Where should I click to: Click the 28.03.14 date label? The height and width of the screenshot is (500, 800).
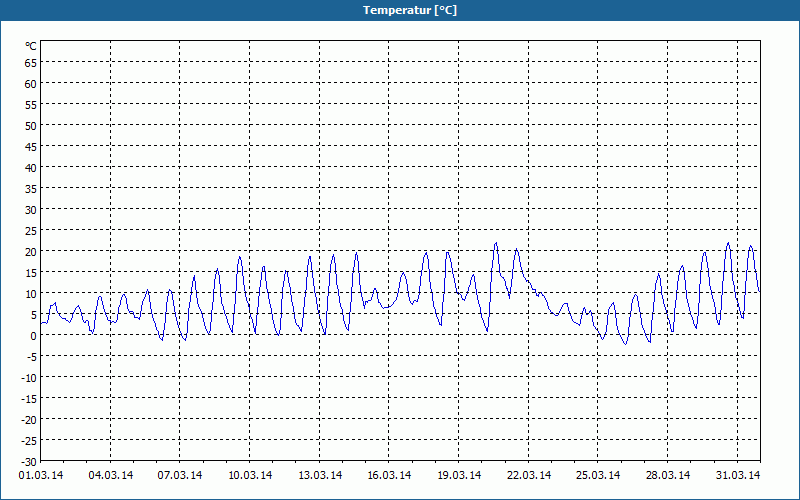[668, 475]
